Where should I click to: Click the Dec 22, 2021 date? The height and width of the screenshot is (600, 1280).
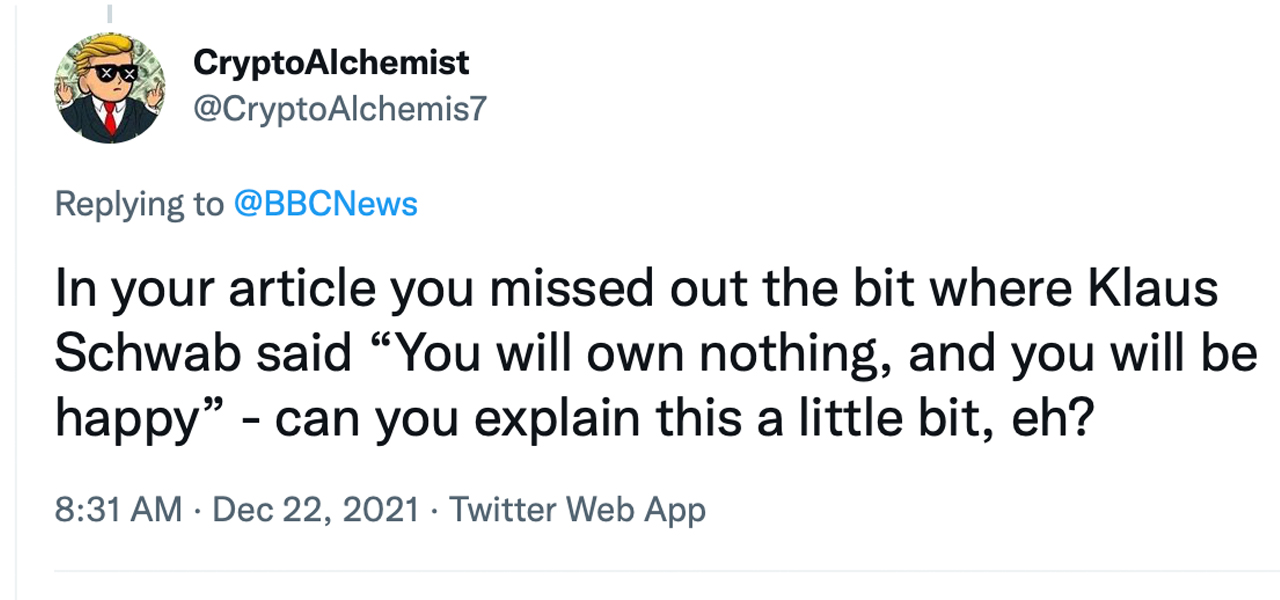tap(316, 510)
